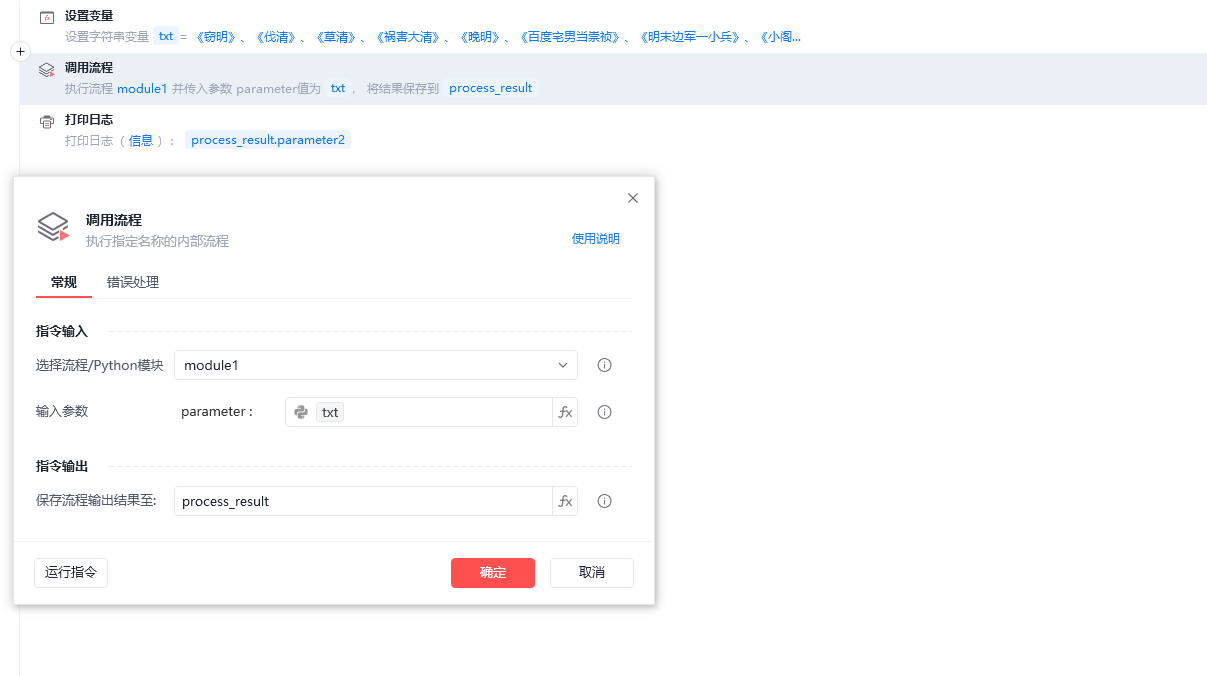The height and width of the screenshot is (676, 1207).
Task: Select the 常规 tab
Action: 64,282
